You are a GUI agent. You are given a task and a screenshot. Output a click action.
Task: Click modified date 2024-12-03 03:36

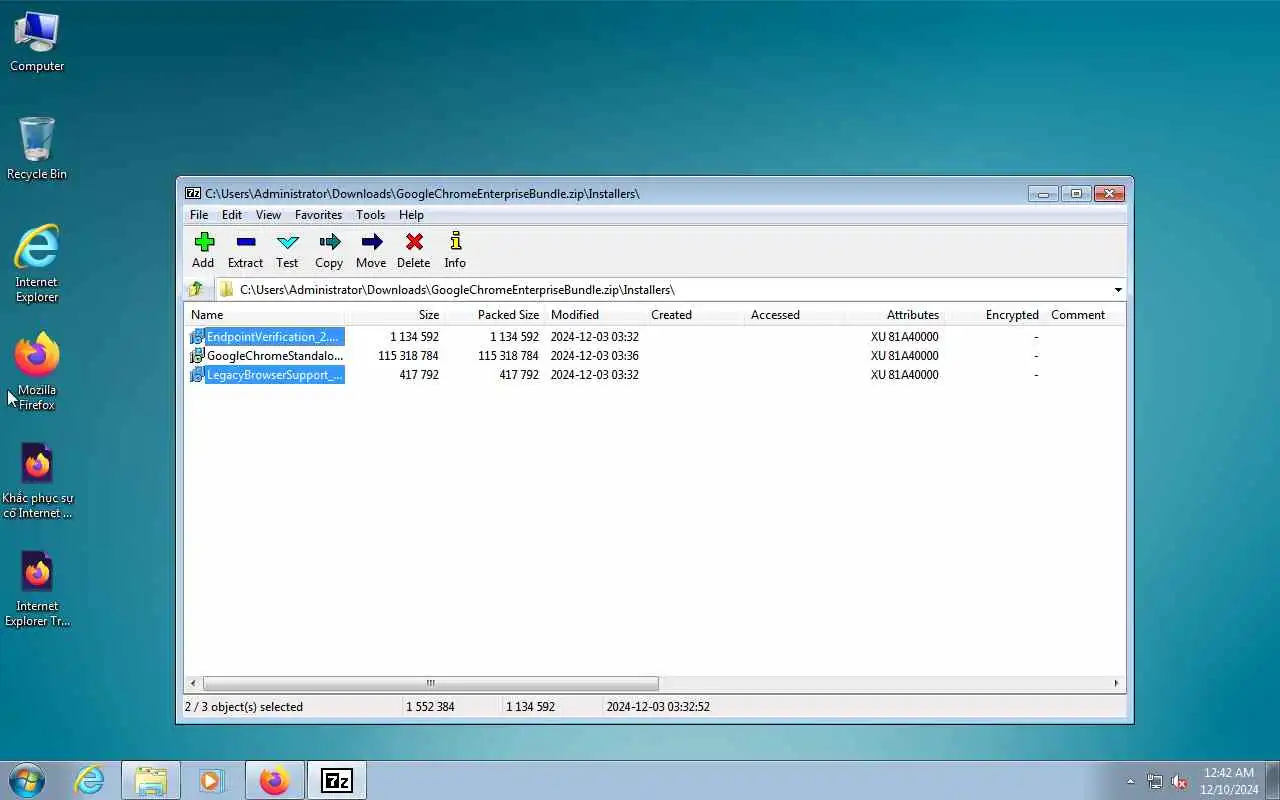[594, 356]
